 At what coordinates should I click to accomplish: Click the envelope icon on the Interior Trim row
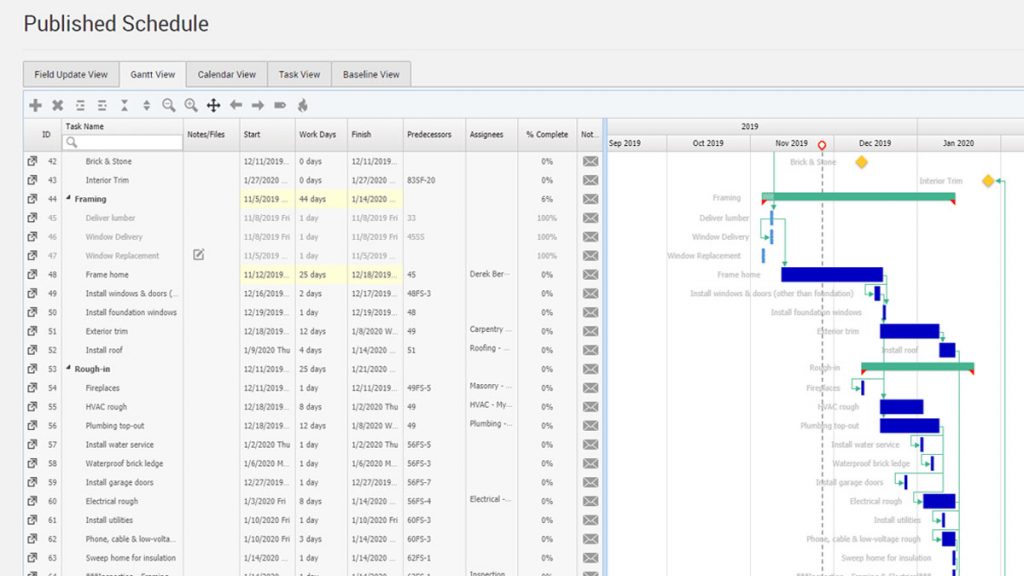point(589,180)
